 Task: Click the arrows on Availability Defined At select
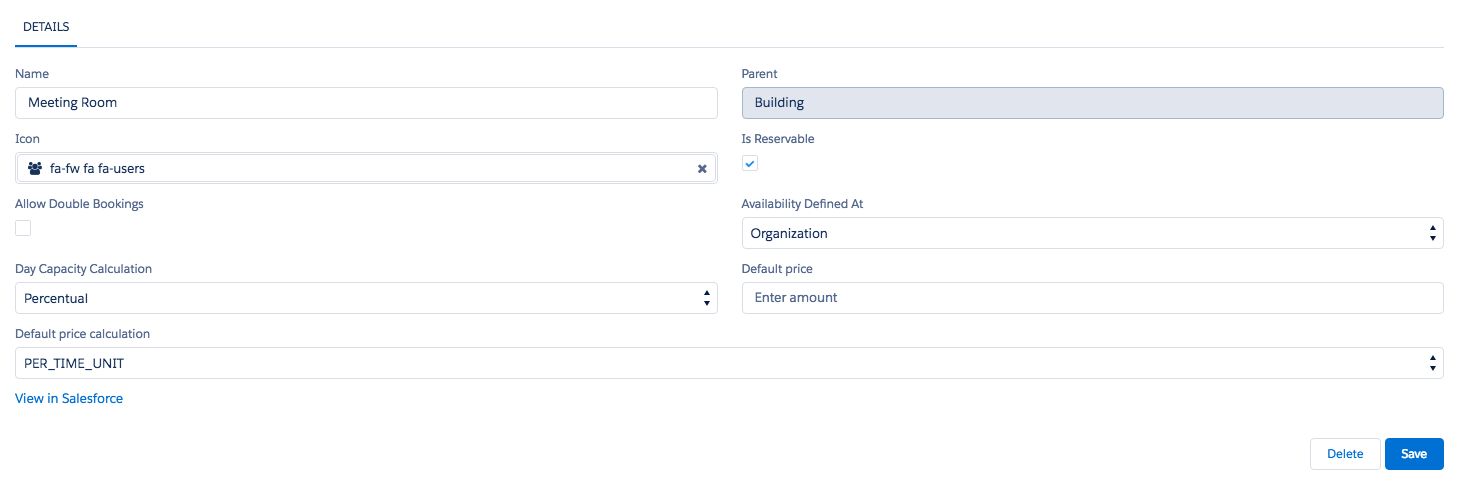coord(1432,233)
